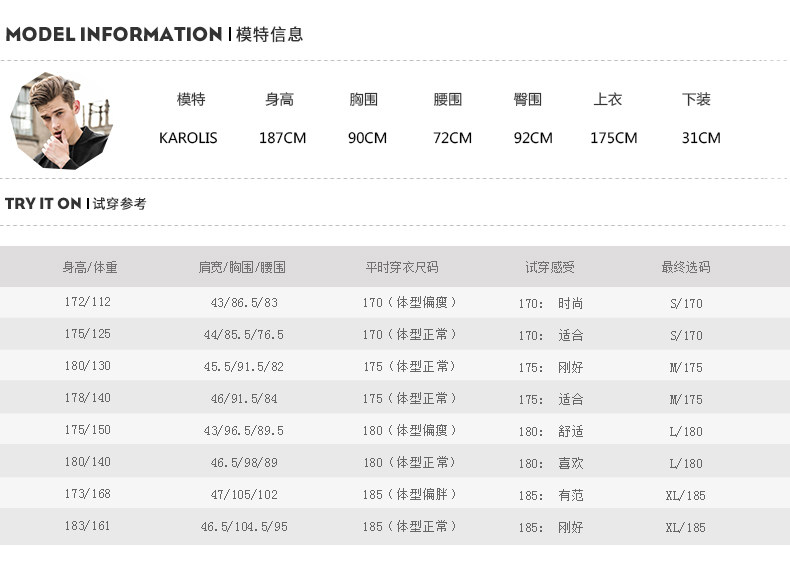Click the TRY IT ON heading
Screen dimensions: 790x580
[43, 203]
